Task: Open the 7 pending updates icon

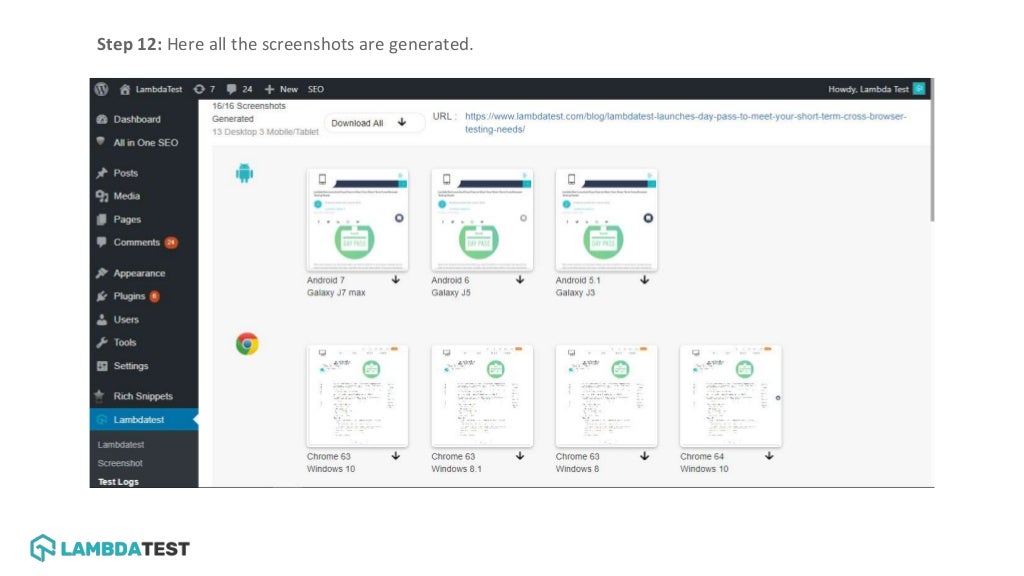Action: click(204, 89)
